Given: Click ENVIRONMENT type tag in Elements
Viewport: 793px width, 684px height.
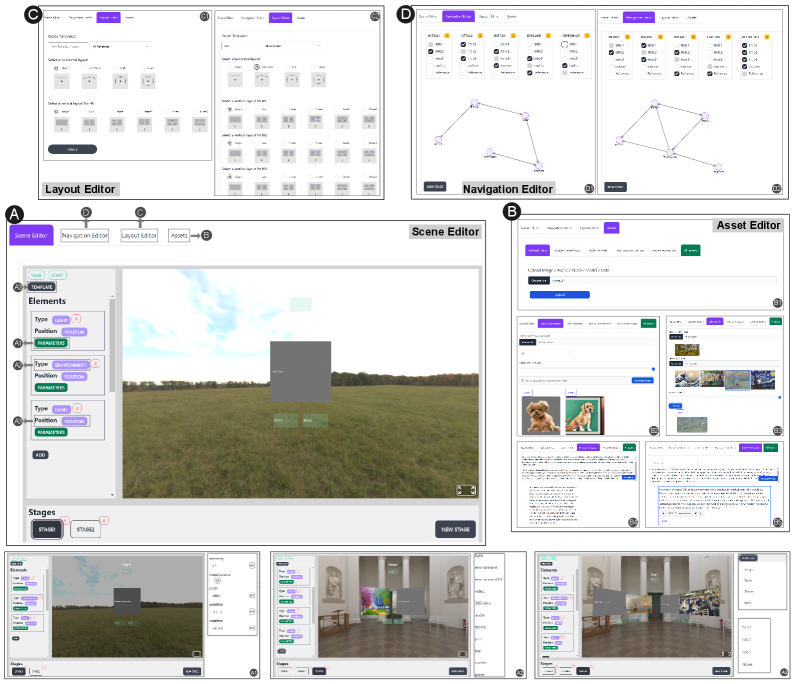Looking at the screenshot, I should (70, 365).
